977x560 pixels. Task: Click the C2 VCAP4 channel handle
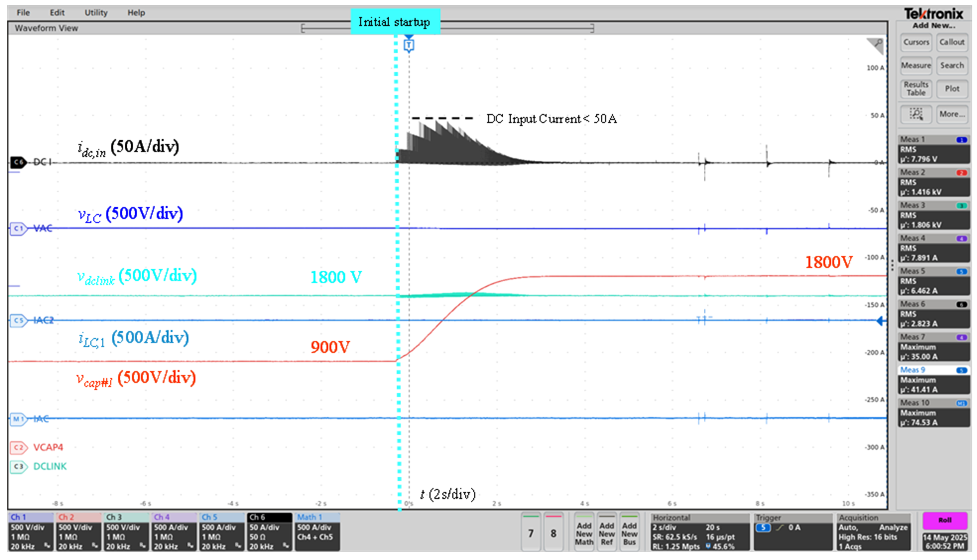[17, 448]
